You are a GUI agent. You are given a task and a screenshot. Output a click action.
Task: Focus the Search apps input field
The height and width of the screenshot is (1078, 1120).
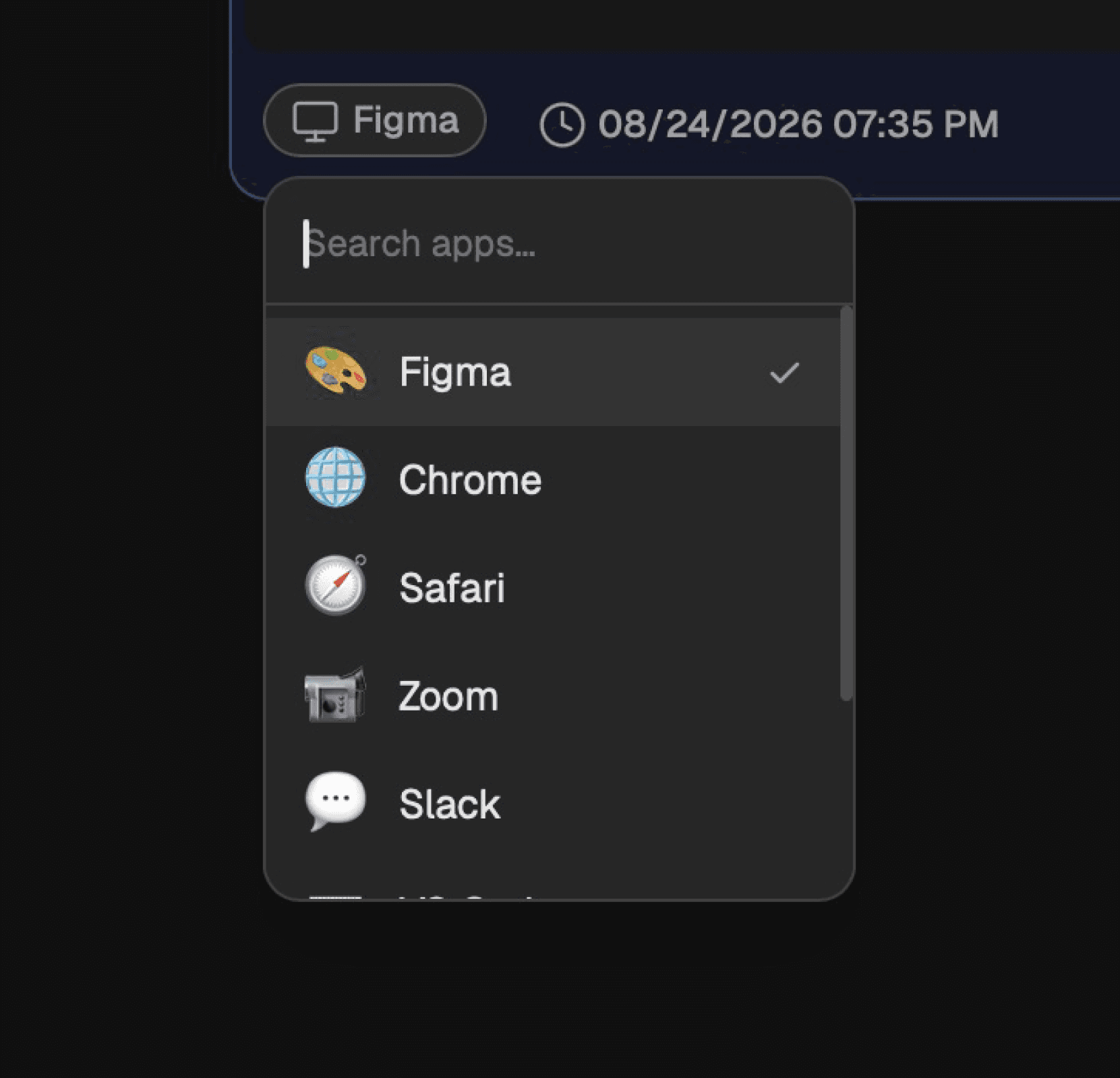[x=559, y=243]
